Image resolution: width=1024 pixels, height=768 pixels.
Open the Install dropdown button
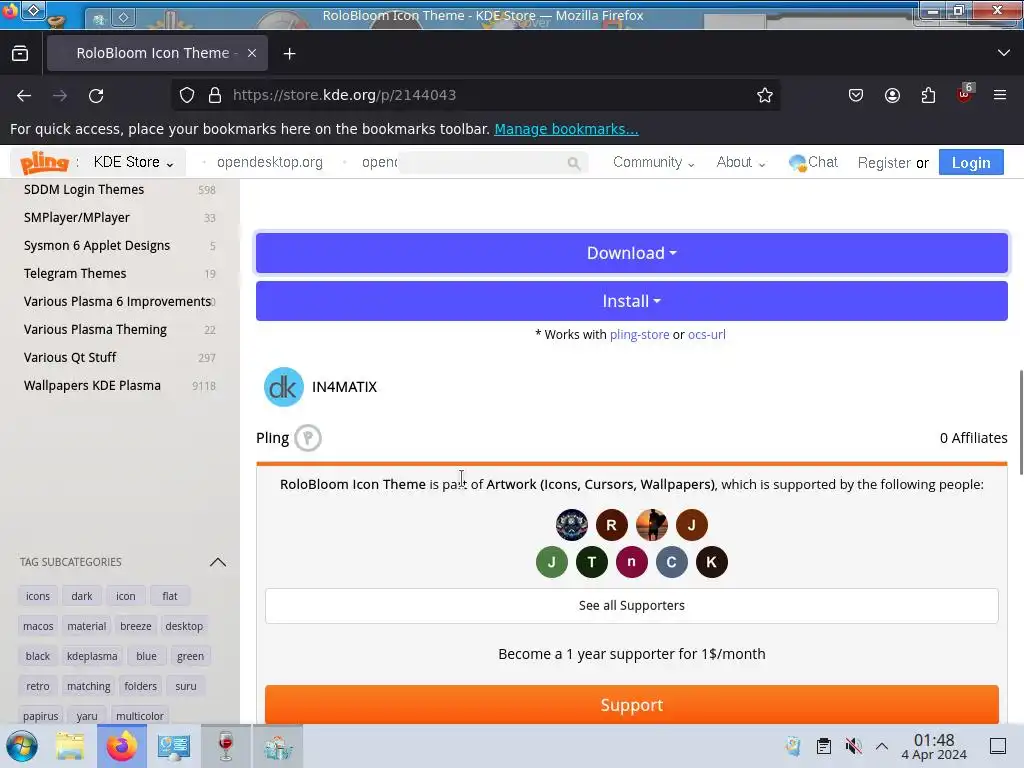(x=632, y=301)
